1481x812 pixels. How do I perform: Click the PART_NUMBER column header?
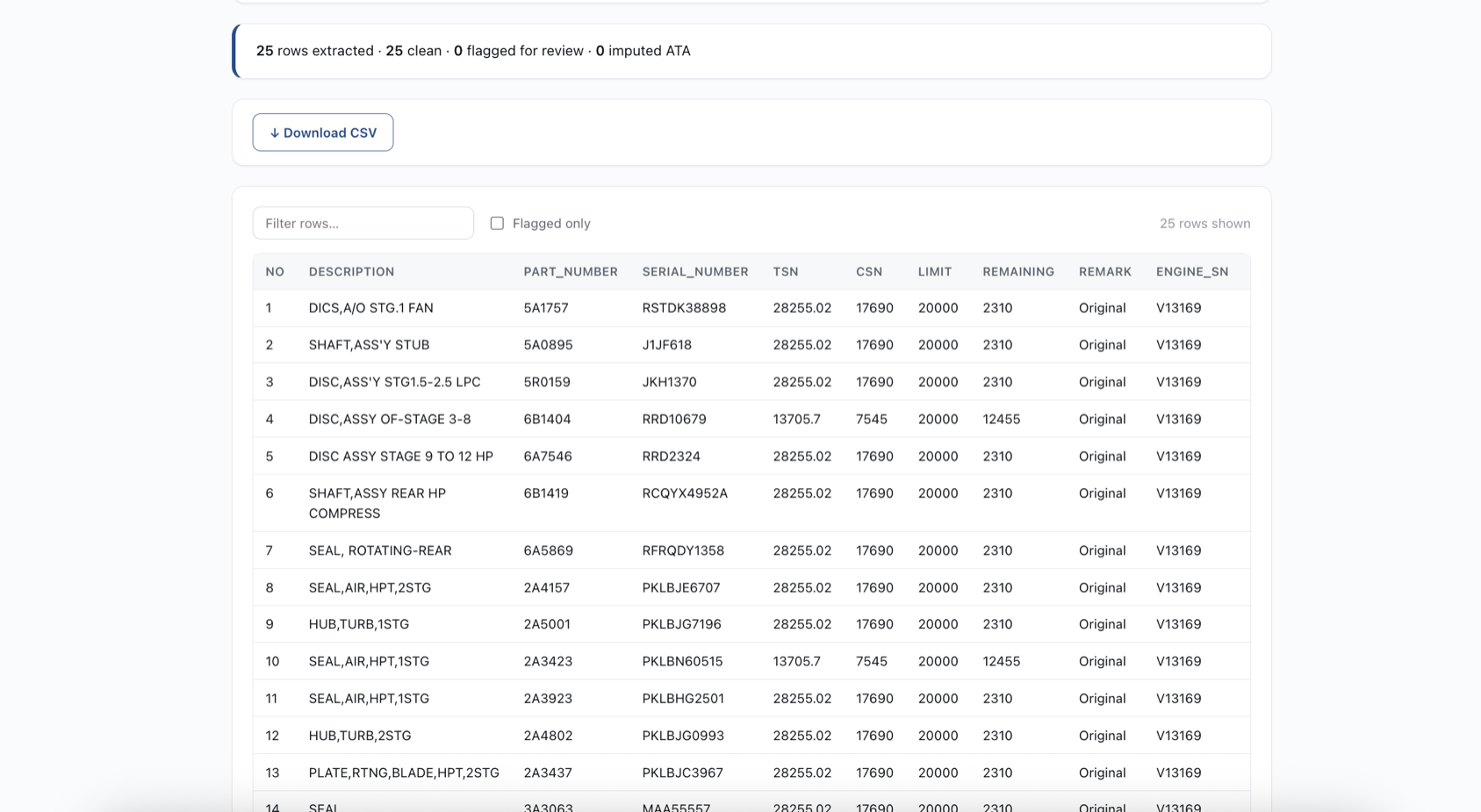tap(571, 272)
